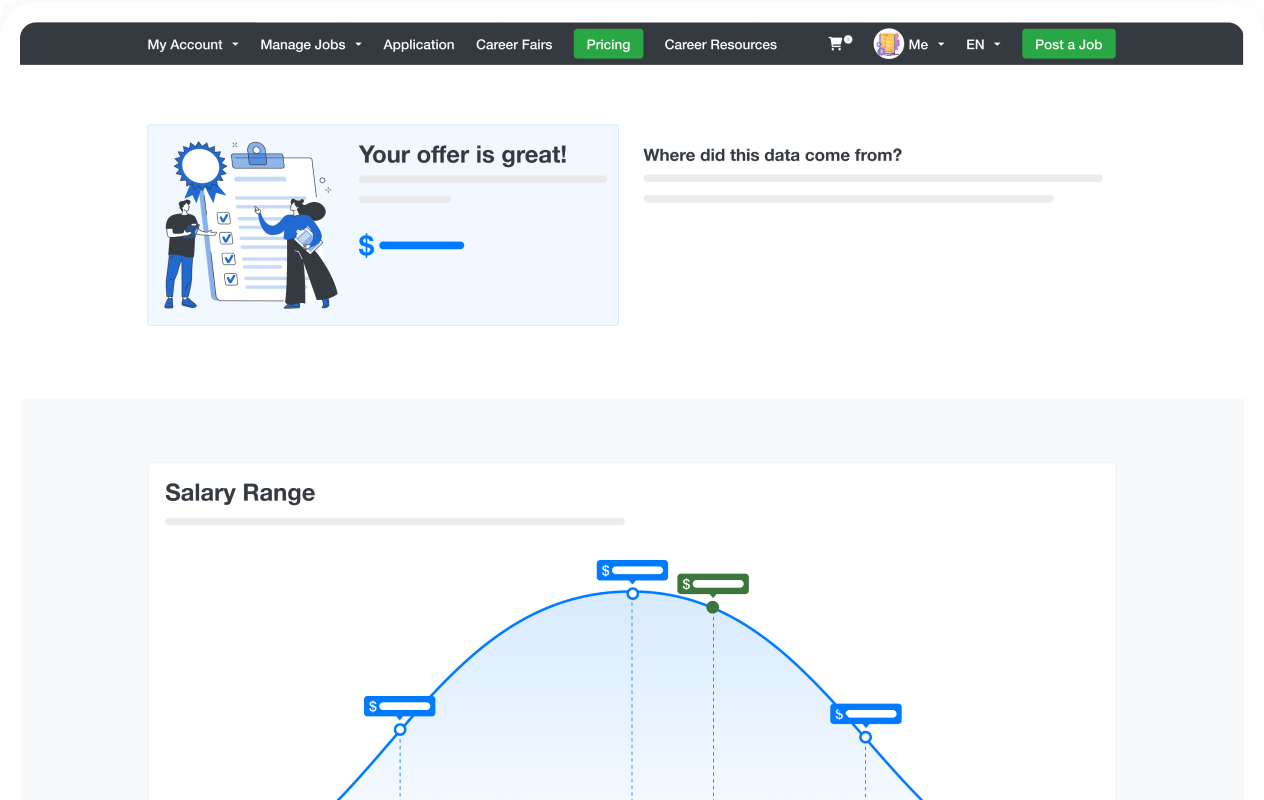Select Application in the navigation bar
The width and height of the screenshot is (1264, 800).
click(419, 44)
